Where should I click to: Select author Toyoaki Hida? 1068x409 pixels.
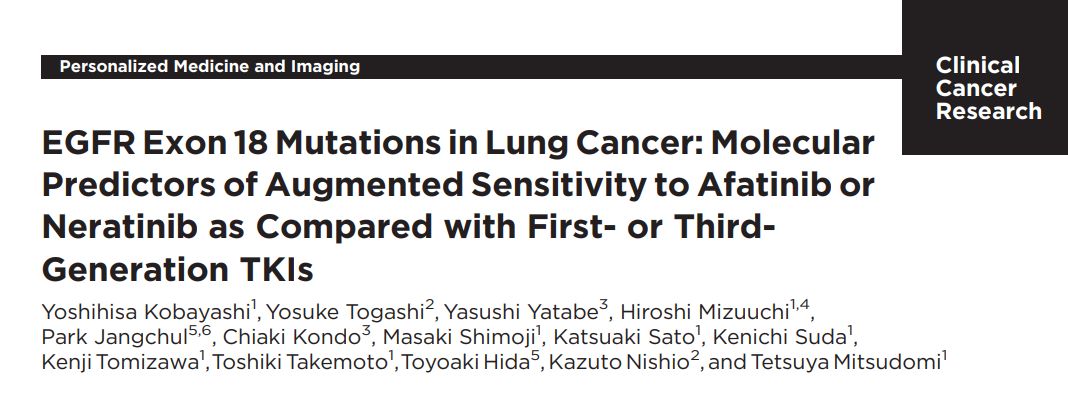pos(466,362)
